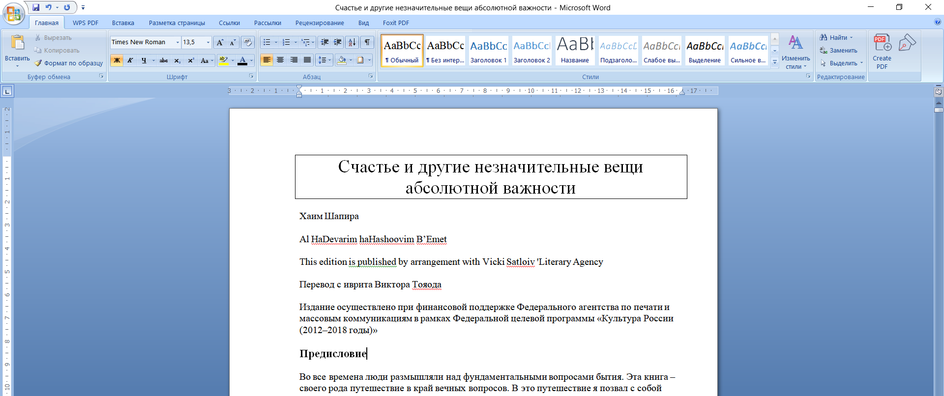Apply the Заголовок 1 style
The width and height of the screenshot is (944, 396).
point(488,50)
